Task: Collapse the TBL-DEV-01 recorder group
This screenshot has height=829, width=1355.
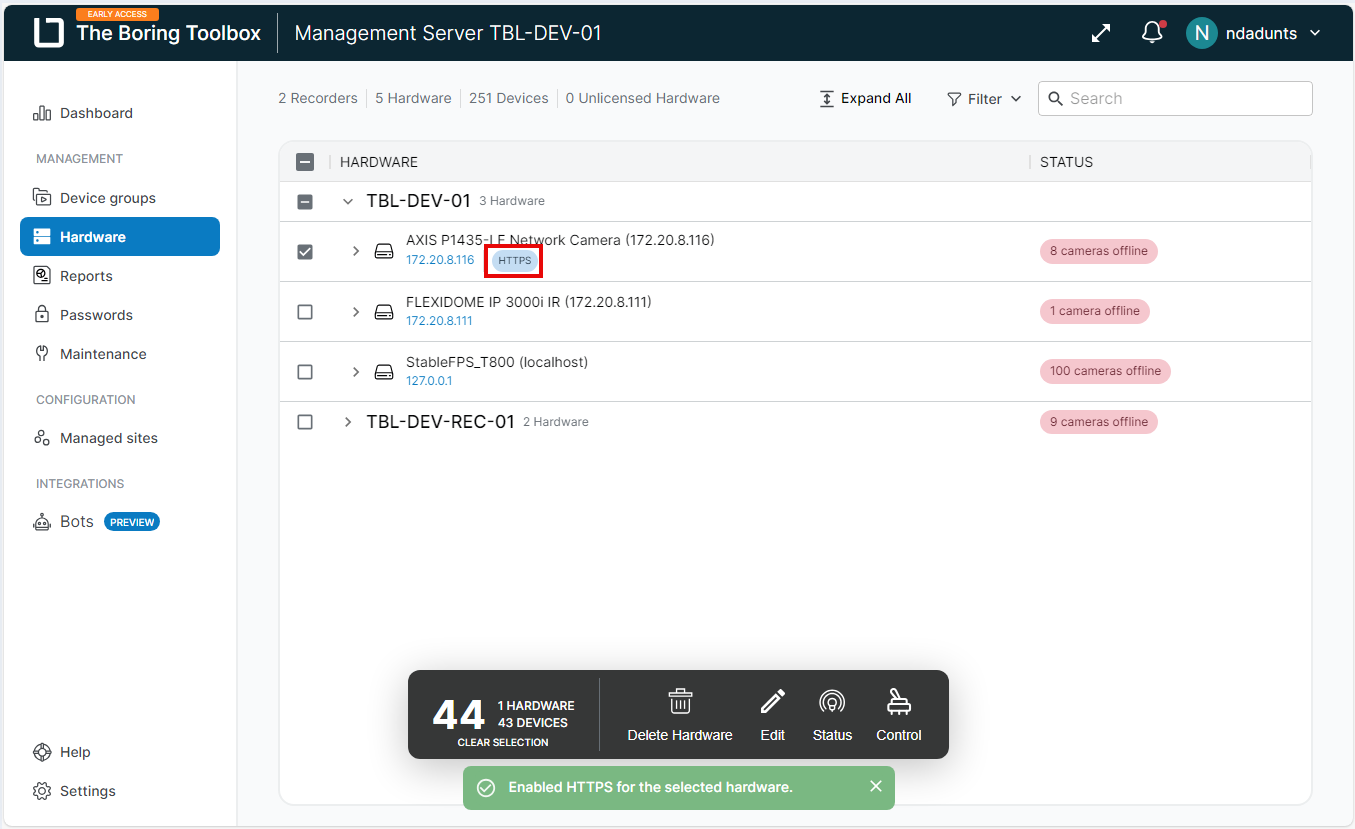Action: click(348, 202)
